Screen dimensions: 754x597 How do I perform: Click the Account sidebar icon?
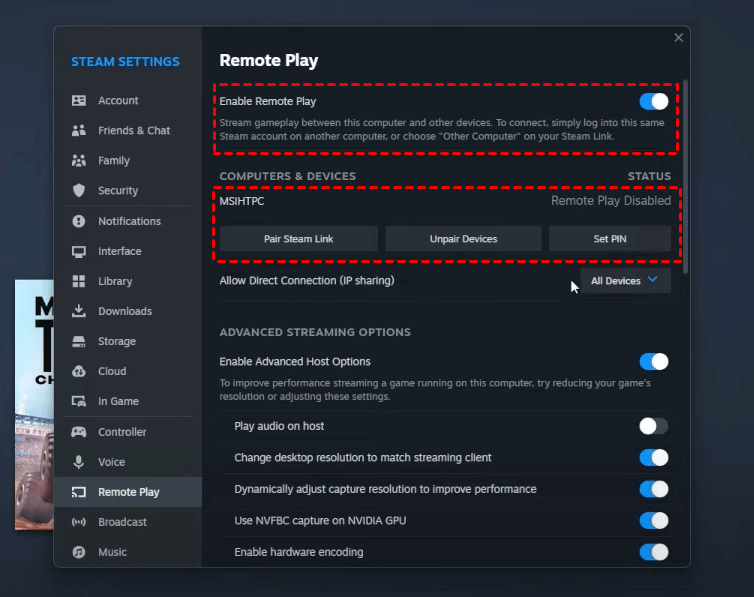click(79, 100)
